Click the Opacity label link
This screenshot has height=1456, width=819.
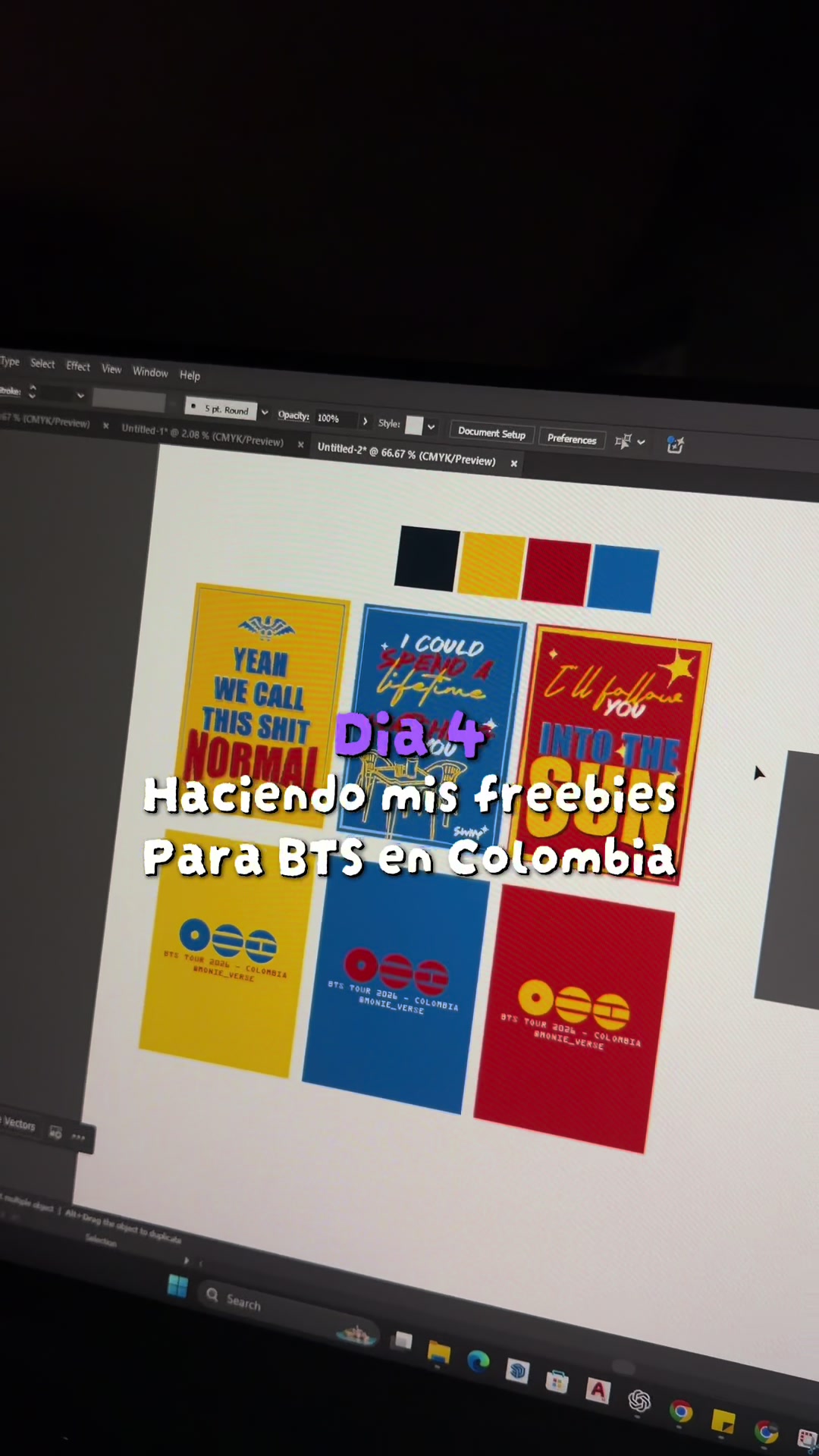point(293,416)
